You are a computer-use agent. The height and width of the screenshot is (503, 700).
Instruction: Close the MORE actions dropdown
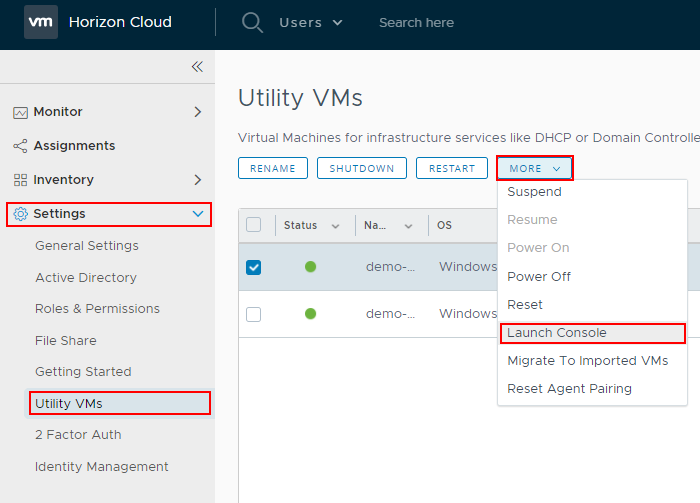pos(534,168)
